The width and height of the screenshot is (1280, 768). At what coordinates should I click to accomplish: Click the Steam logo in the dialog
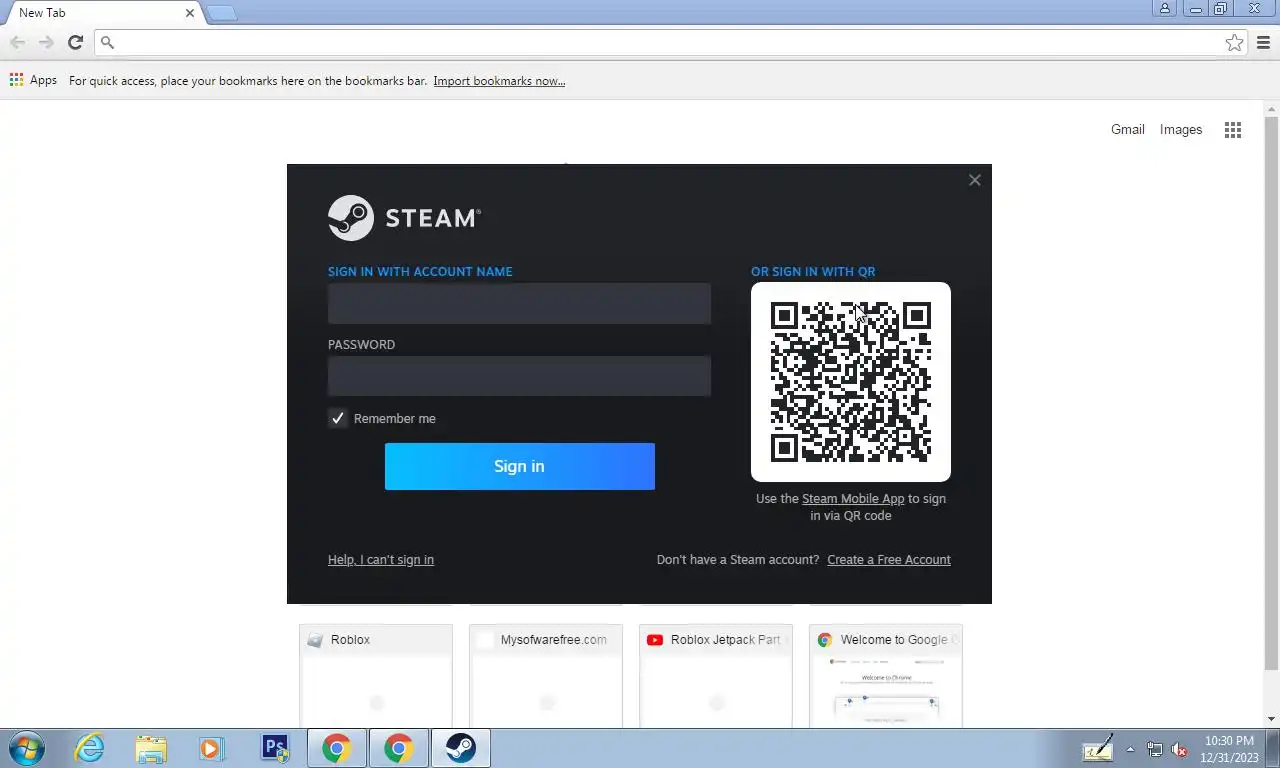click(x=404, y=218)
